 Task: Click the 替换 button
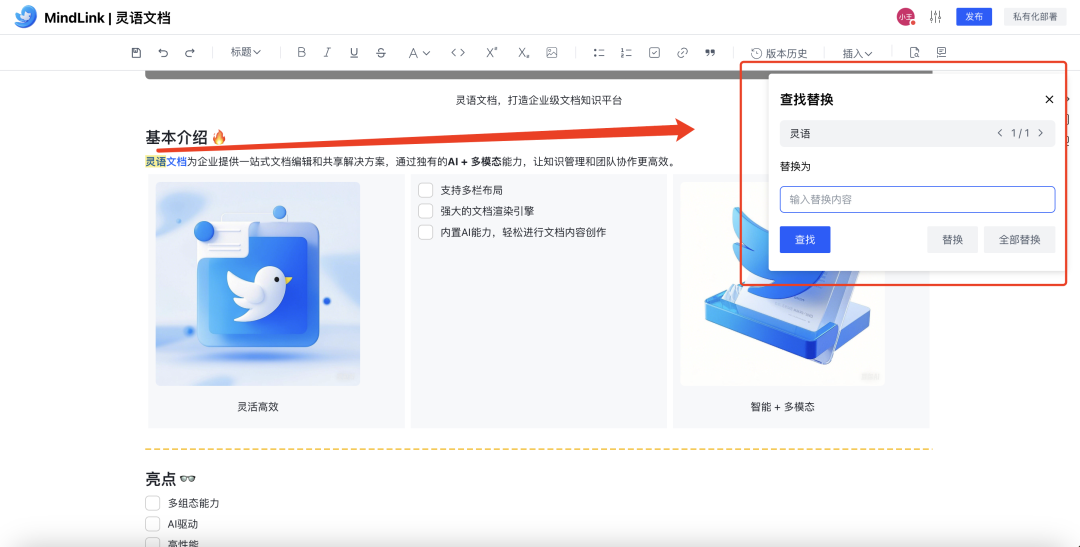pyautogui.click(x=953, y=240)
